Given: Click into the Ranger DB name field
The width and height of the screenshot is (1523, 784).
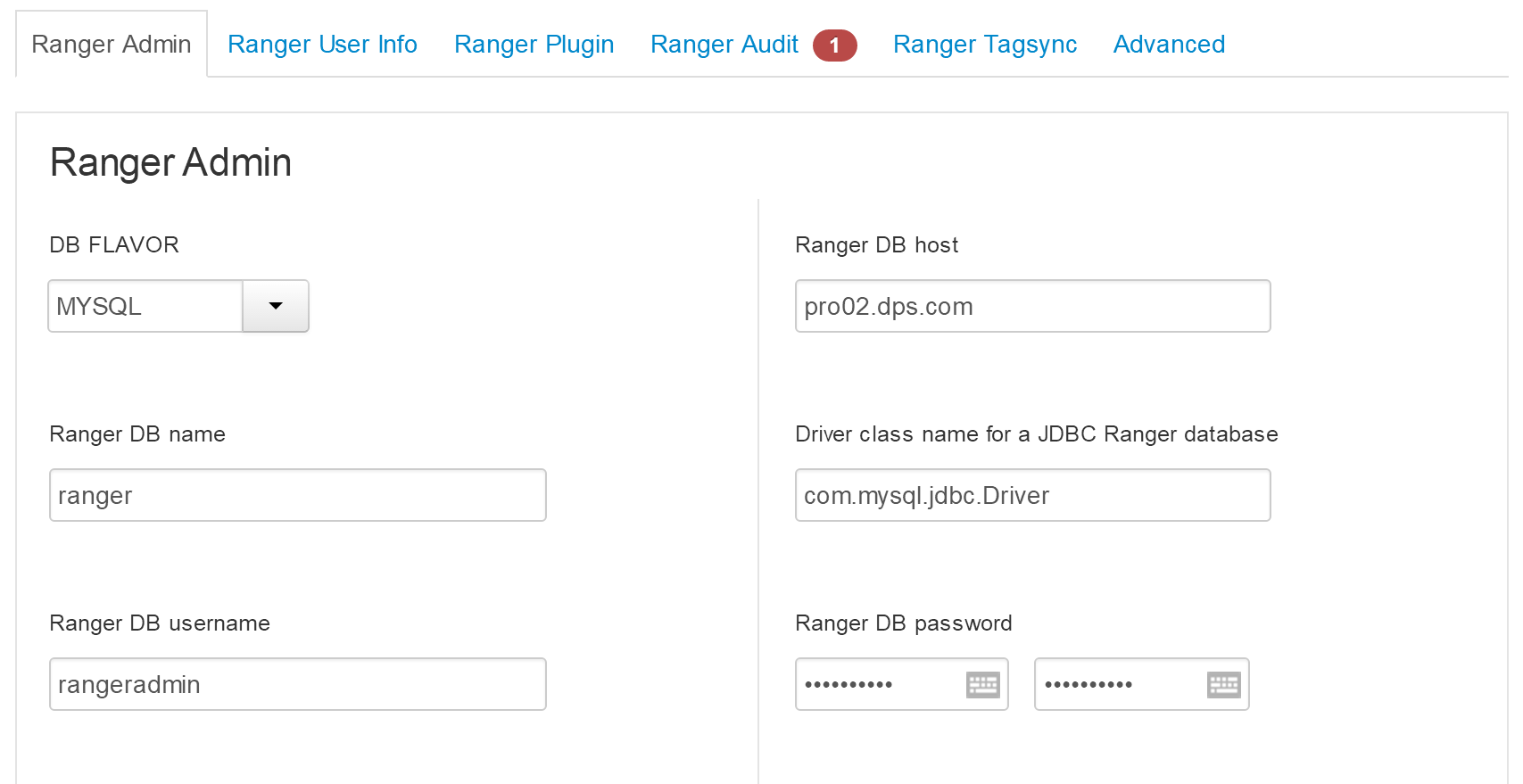Looking at the screenshot, I should [298, 495].
